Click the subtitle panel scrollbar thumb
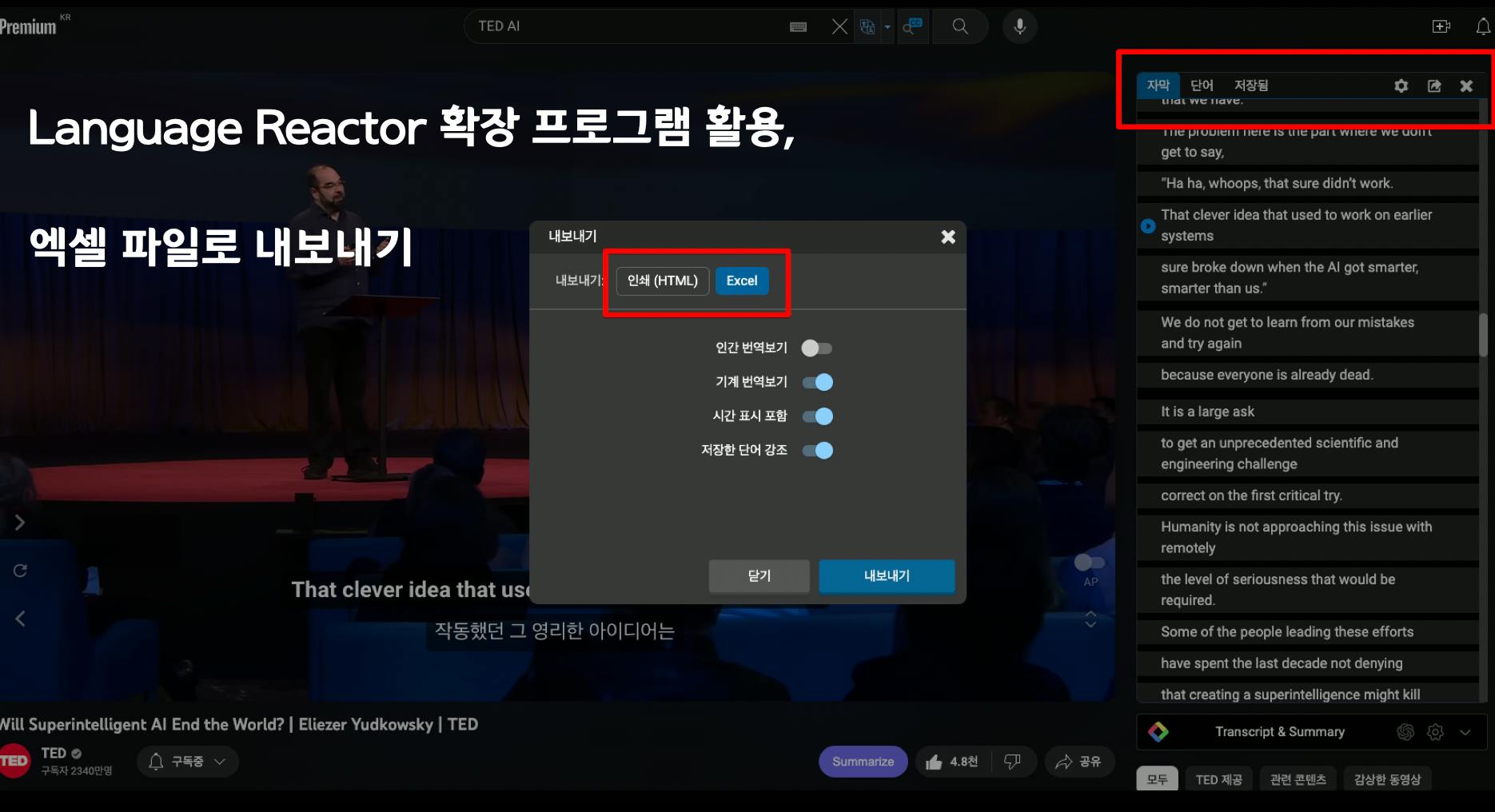 (x=1483, y=334)
